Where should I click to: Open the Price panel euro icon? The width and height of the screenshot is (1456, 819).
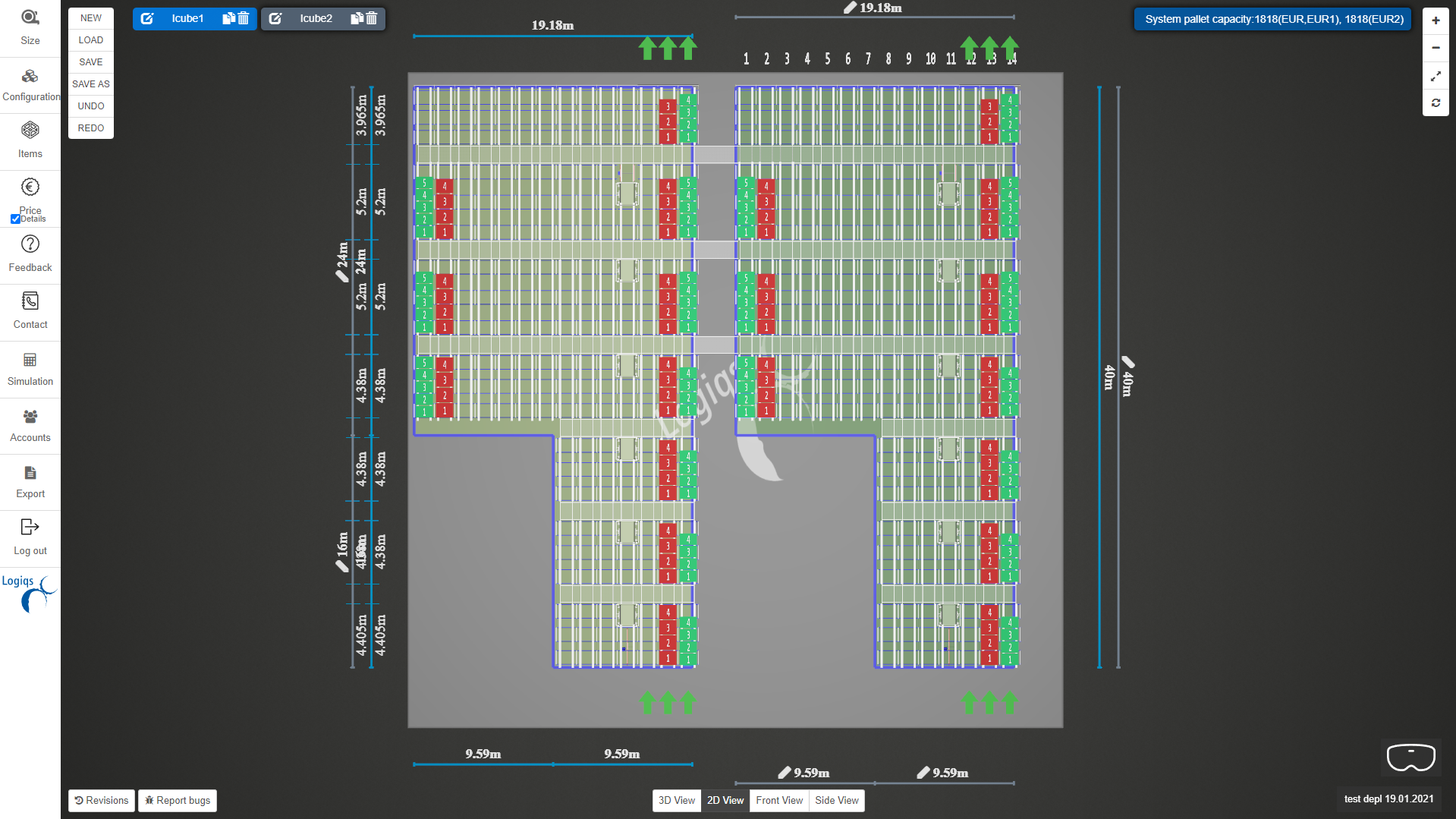click(x=30, y=187)
